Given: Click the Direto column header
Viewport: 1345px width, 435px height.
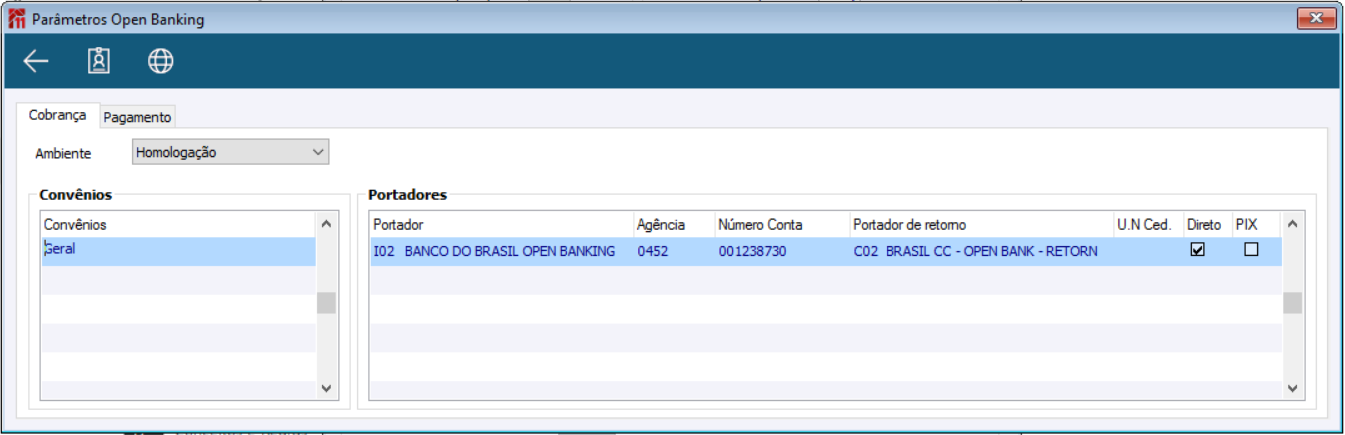Looking at the screenshot, I should click(x=1207, y=224).
